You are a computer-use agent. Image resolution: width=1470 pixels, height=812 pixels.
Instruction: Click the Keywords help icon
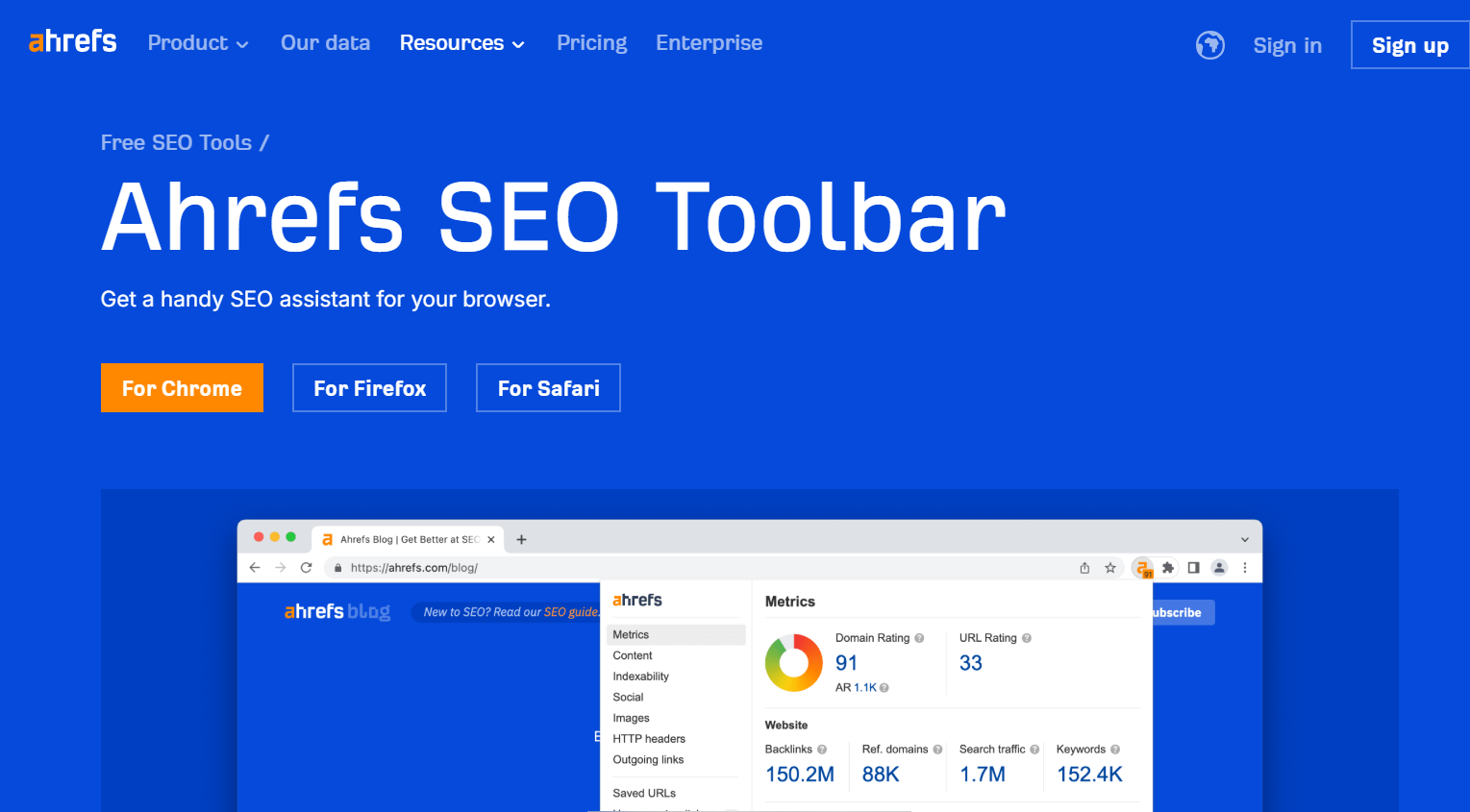1115,750
